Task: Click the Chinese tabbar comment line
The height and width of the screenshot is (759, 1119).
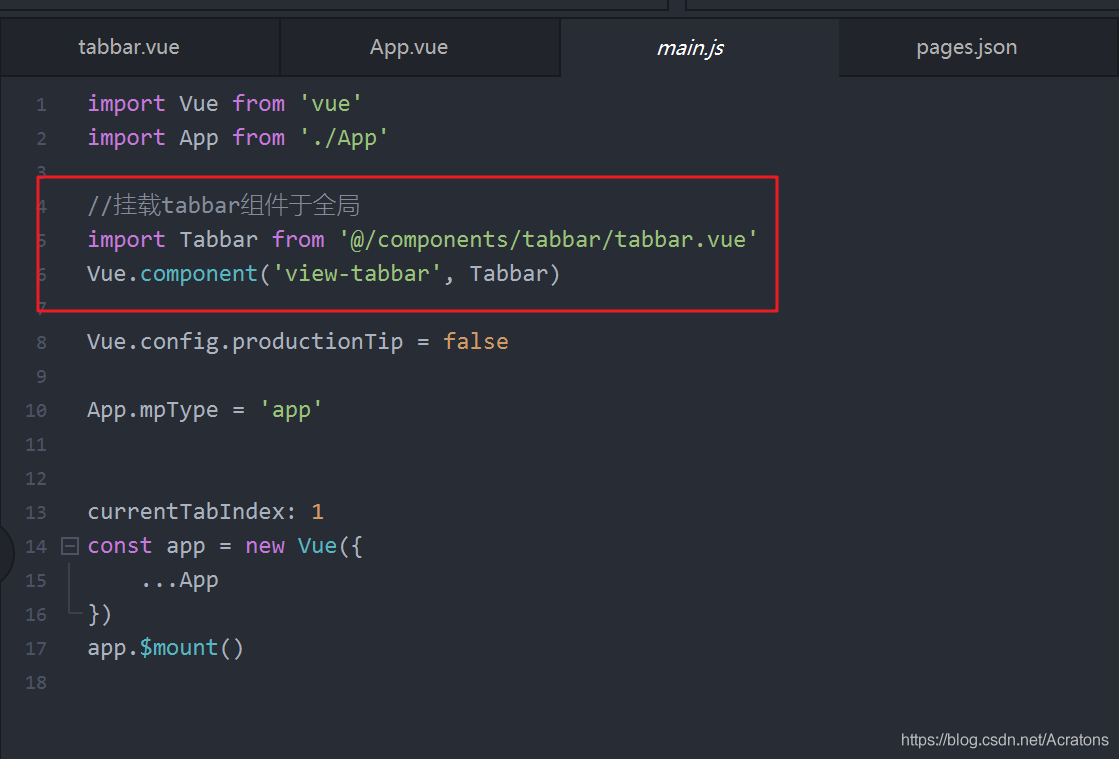Action: 223,206
